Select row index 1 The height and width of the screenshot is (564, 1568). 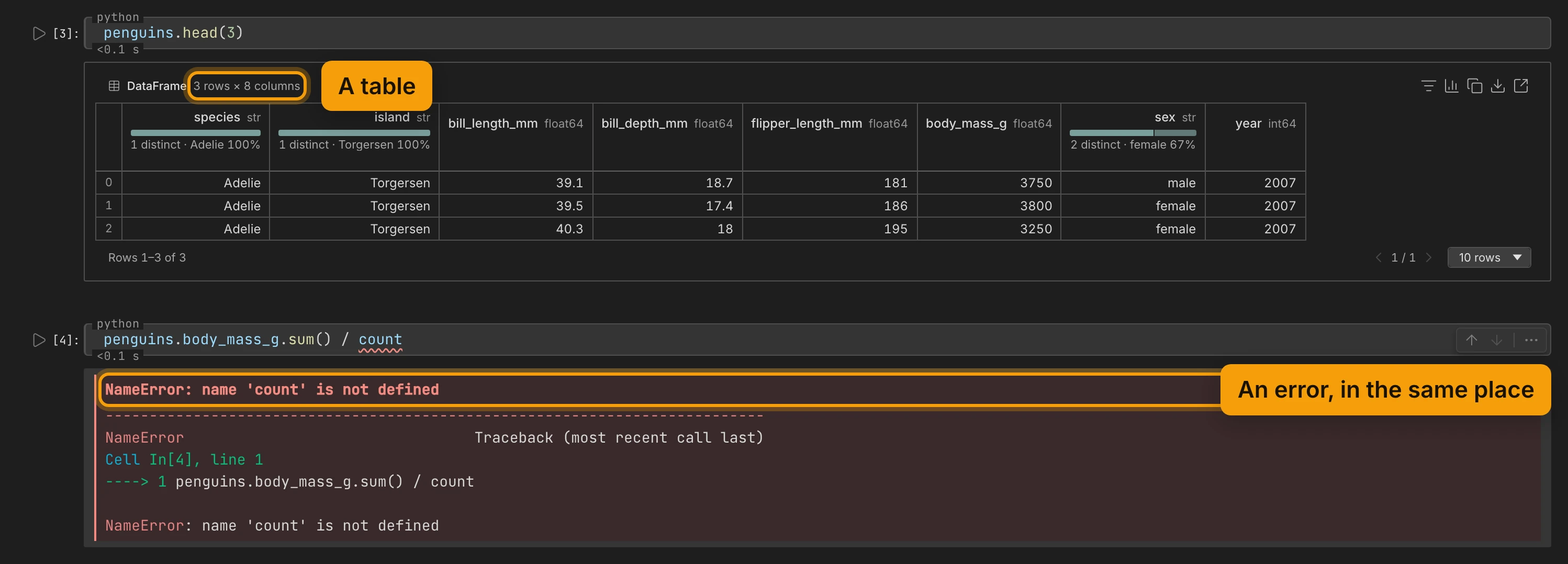108,206
